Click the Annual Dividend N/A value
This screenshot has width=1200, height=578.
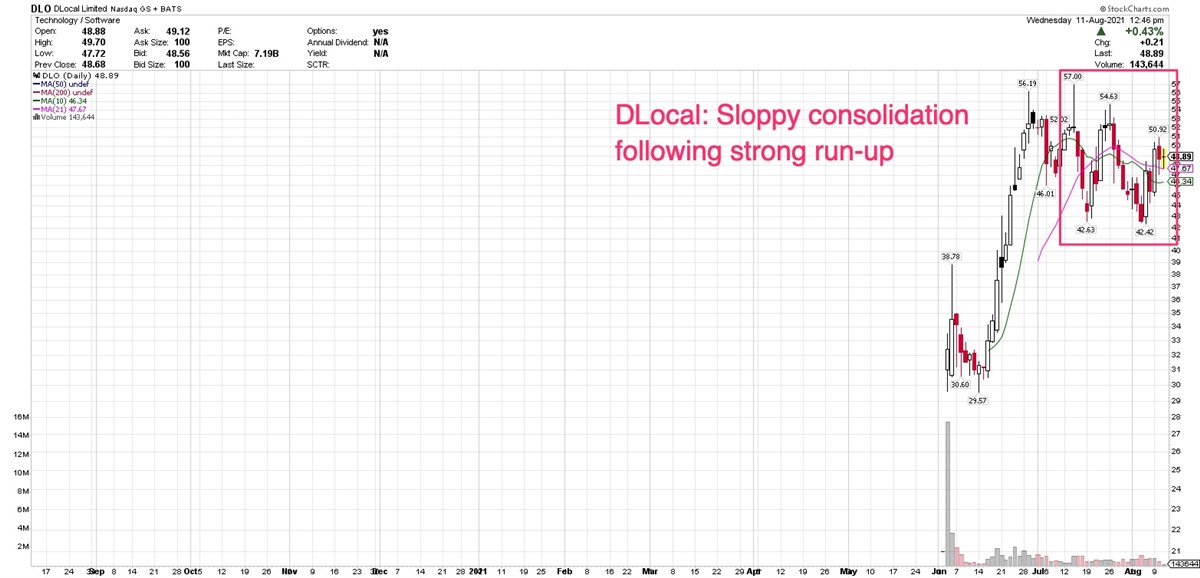tap(380, 42)
